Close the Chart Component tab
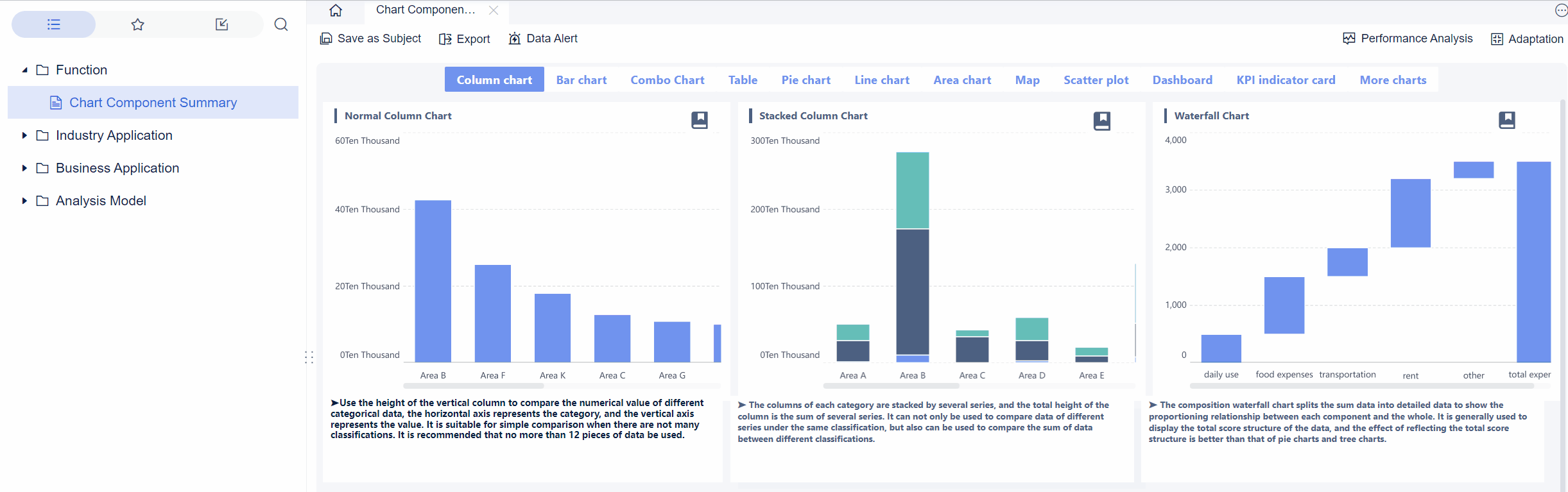This screenshot has height=492, width=1568. coord(493,10)
